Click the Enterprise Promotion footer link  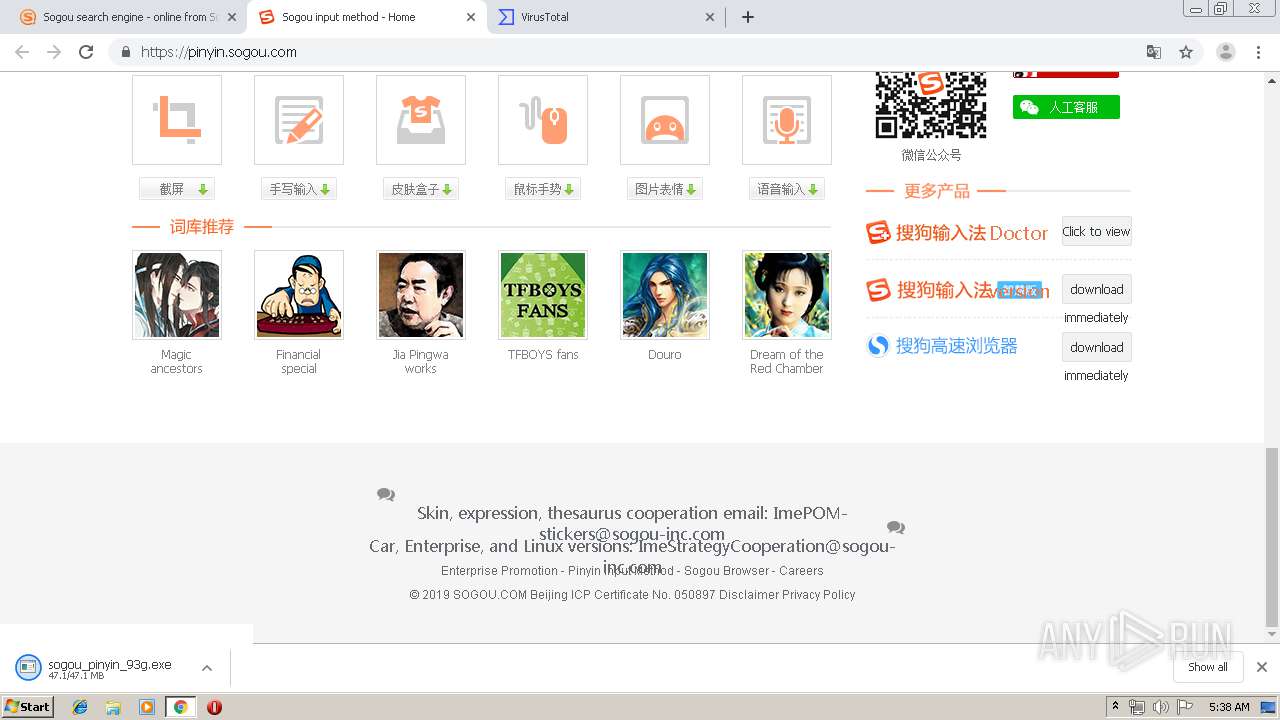(499, 571)
